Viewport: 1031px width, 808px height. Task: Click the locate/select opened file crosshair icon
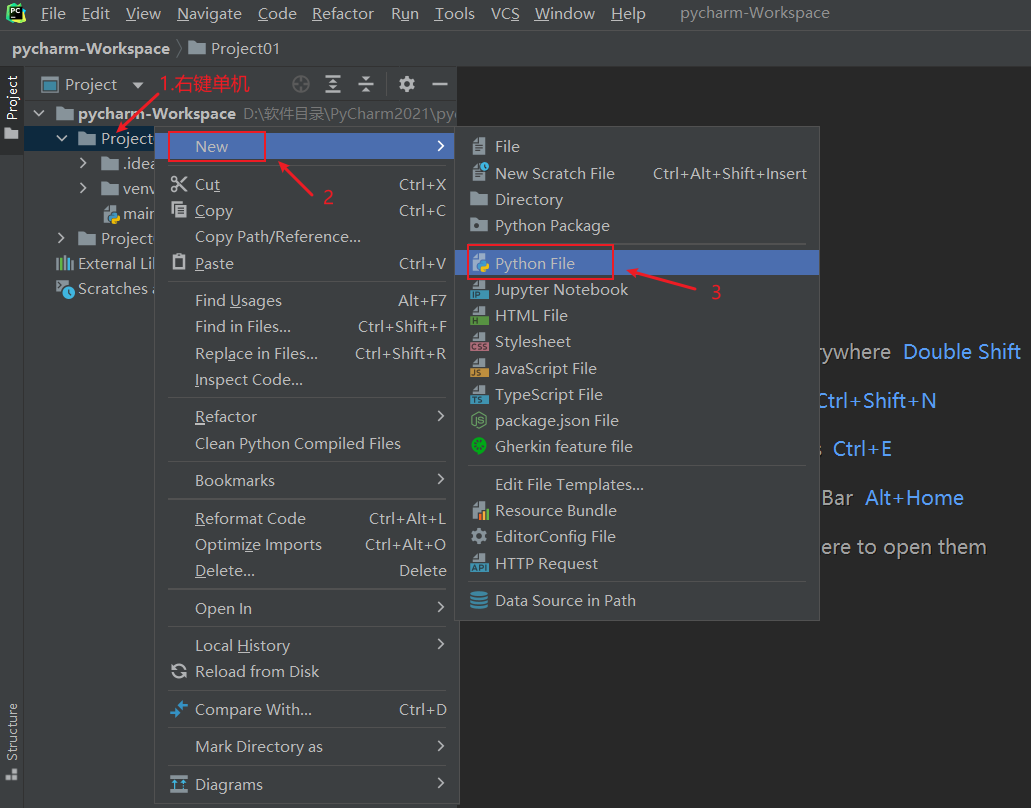(x=300, y=84)
